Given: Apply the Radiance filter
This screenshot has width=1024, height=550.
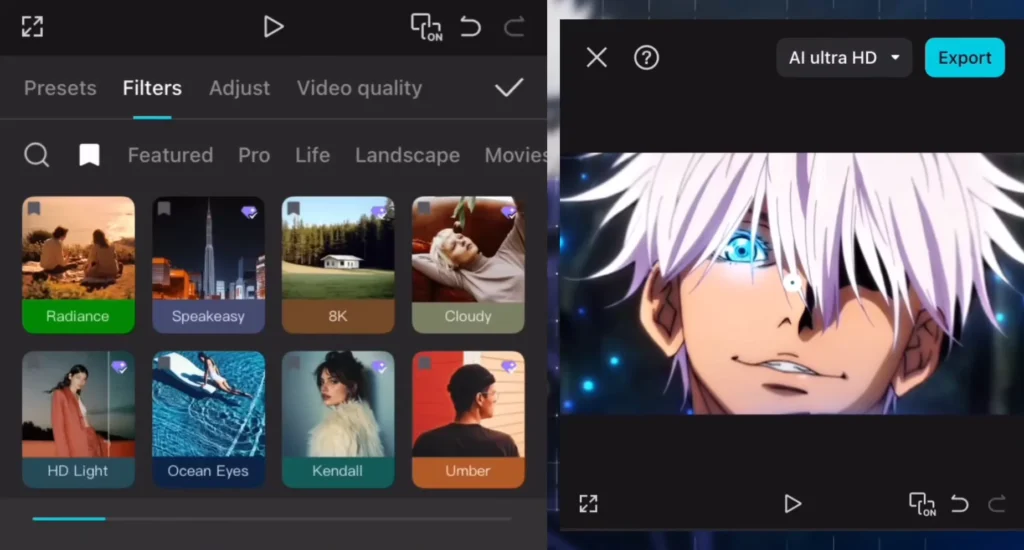Looking at the screenshot, I should (x=78, y=265).
